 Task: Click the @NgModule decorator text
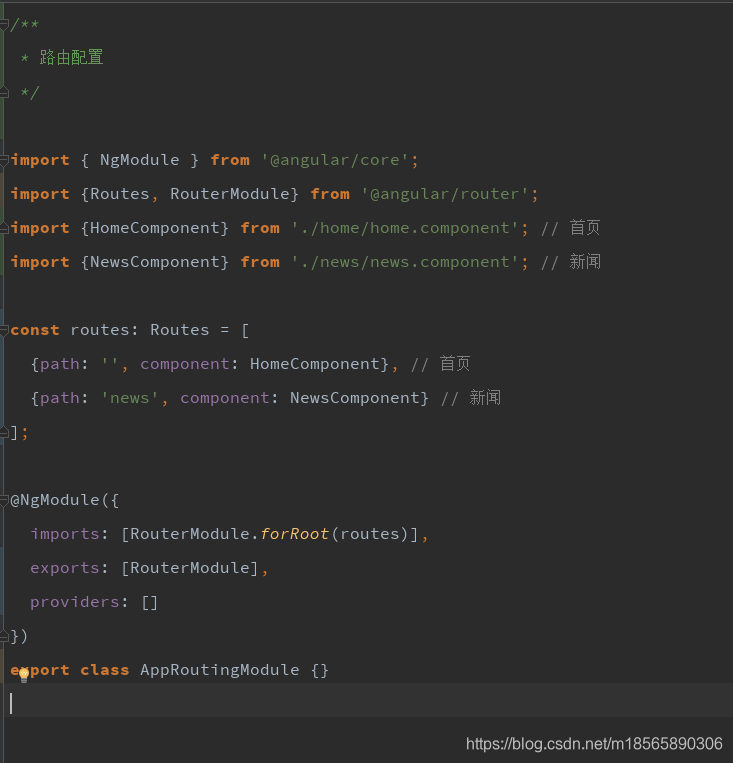pos(55,500)
